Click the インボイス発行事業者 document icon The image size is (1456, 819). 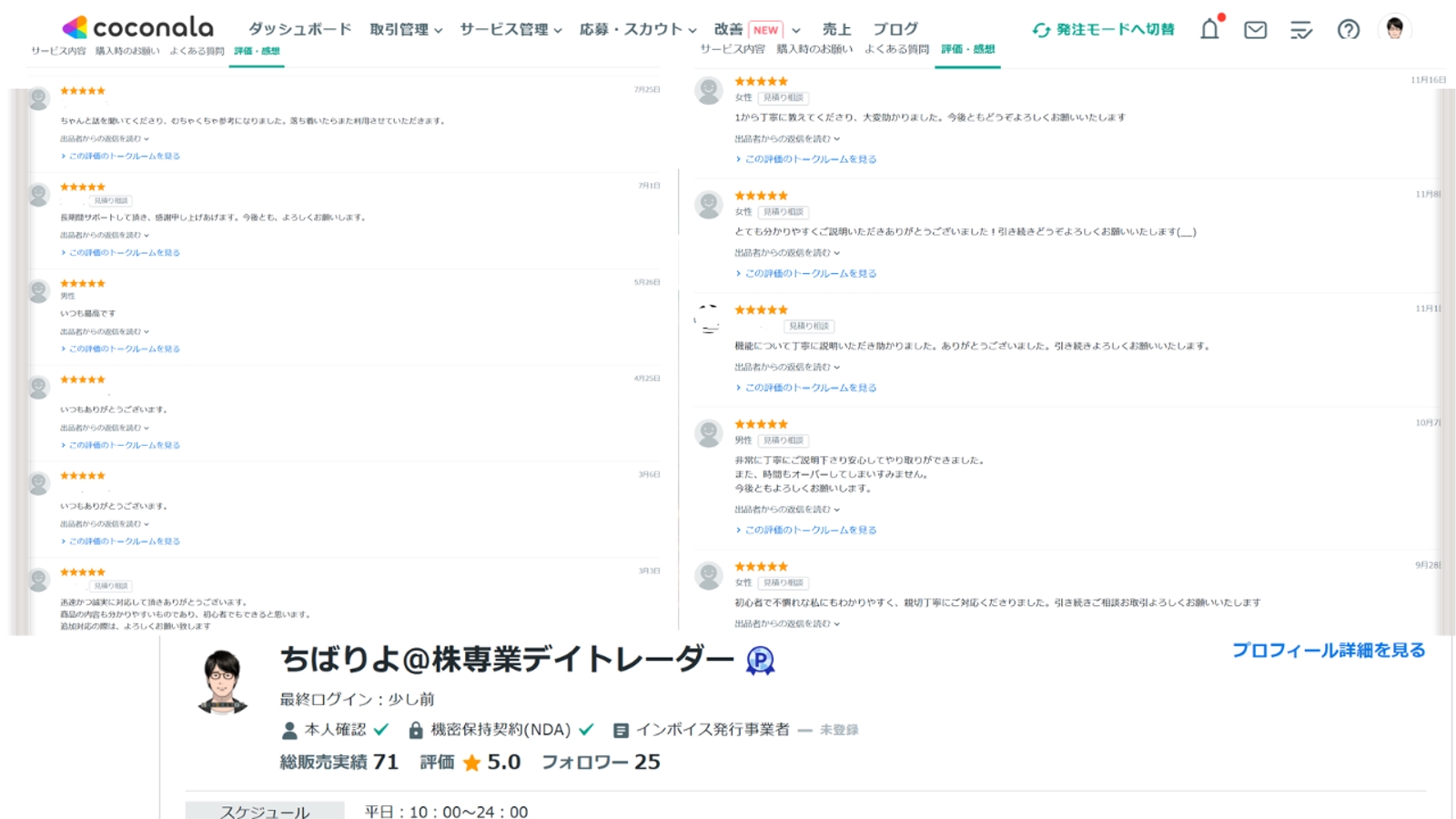[622, 728]
